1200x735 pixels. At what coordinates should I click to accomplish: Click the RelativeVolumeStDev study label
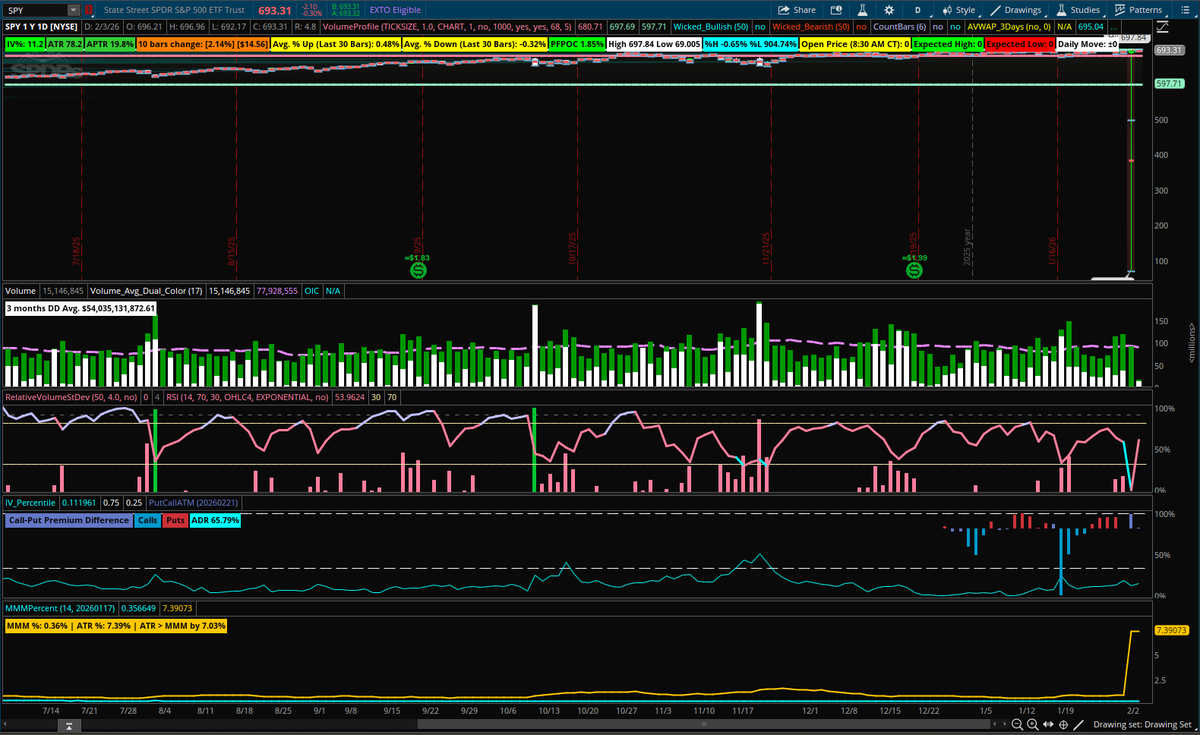[71, 397]
